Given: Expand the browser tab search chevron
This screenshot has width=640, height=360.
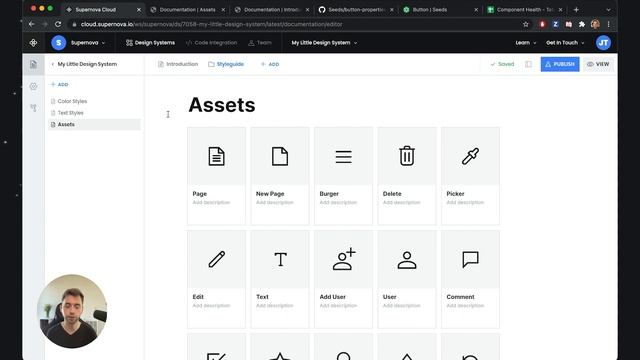Looking at the screenshot, I should [608, 9].
